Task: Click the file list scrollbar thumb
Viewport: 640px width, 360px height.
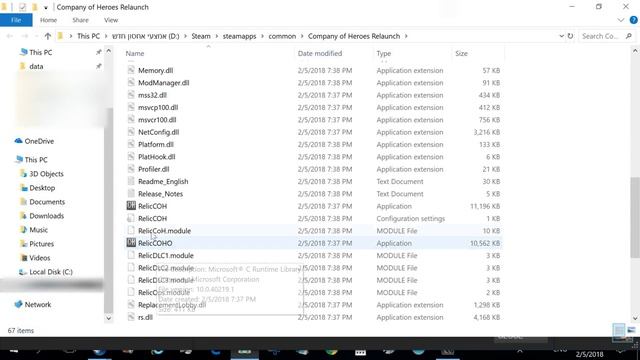Action: (635, 217)
